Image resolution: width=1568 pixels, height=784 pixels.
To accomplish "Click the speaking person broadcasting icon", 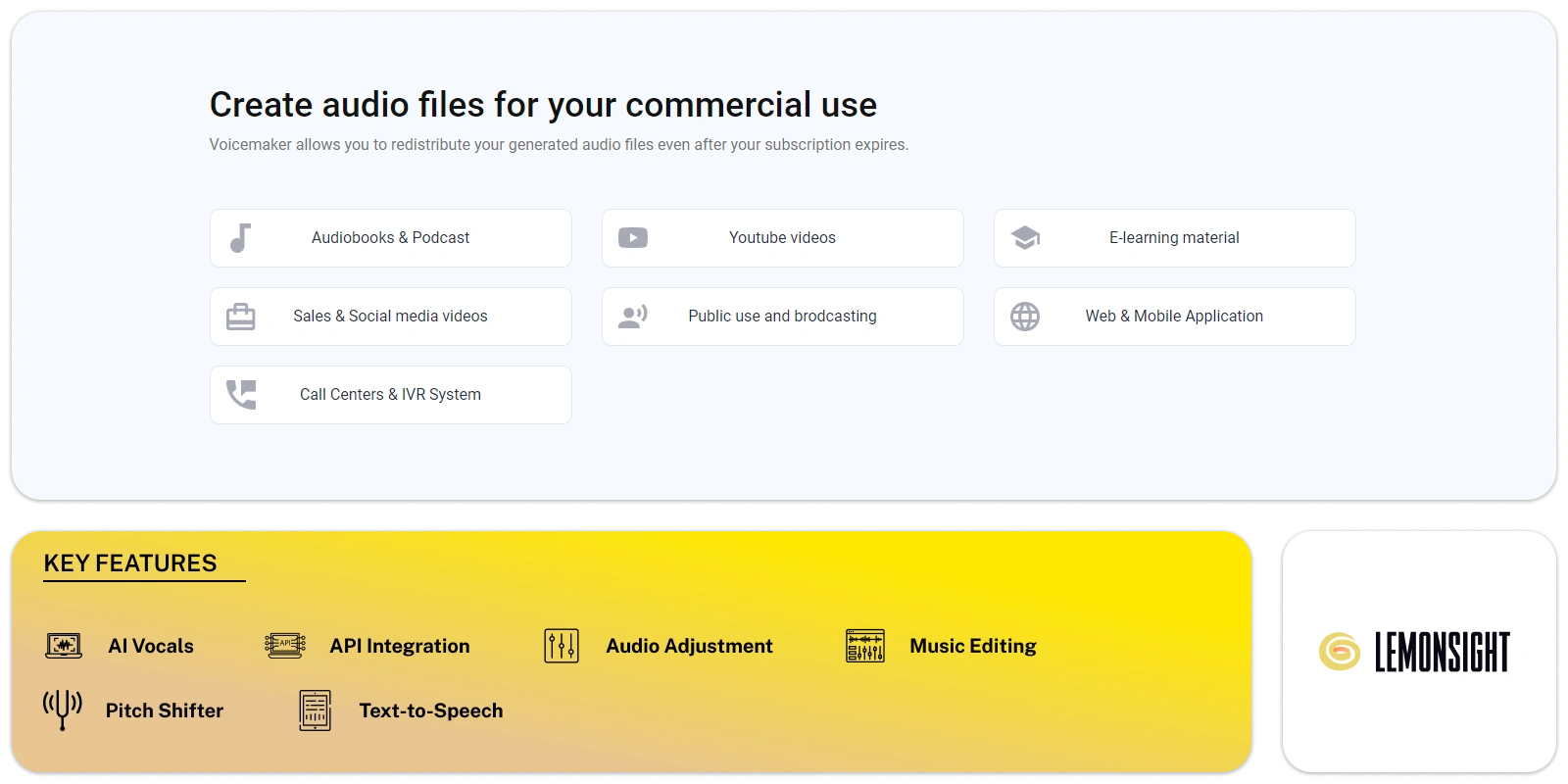I will tap(633, 317).
